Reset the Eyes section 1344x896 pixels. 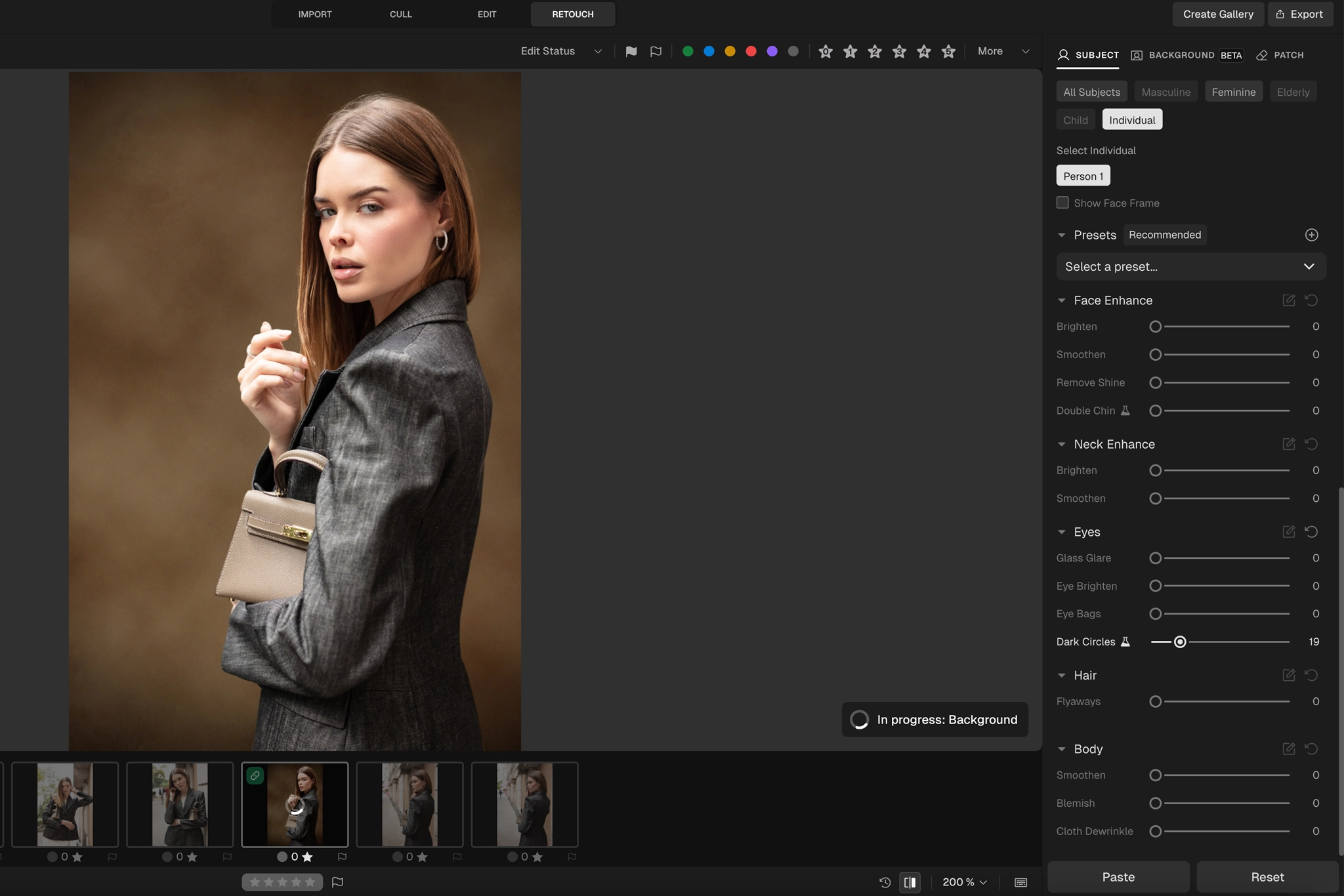(x=1311, y=531)
